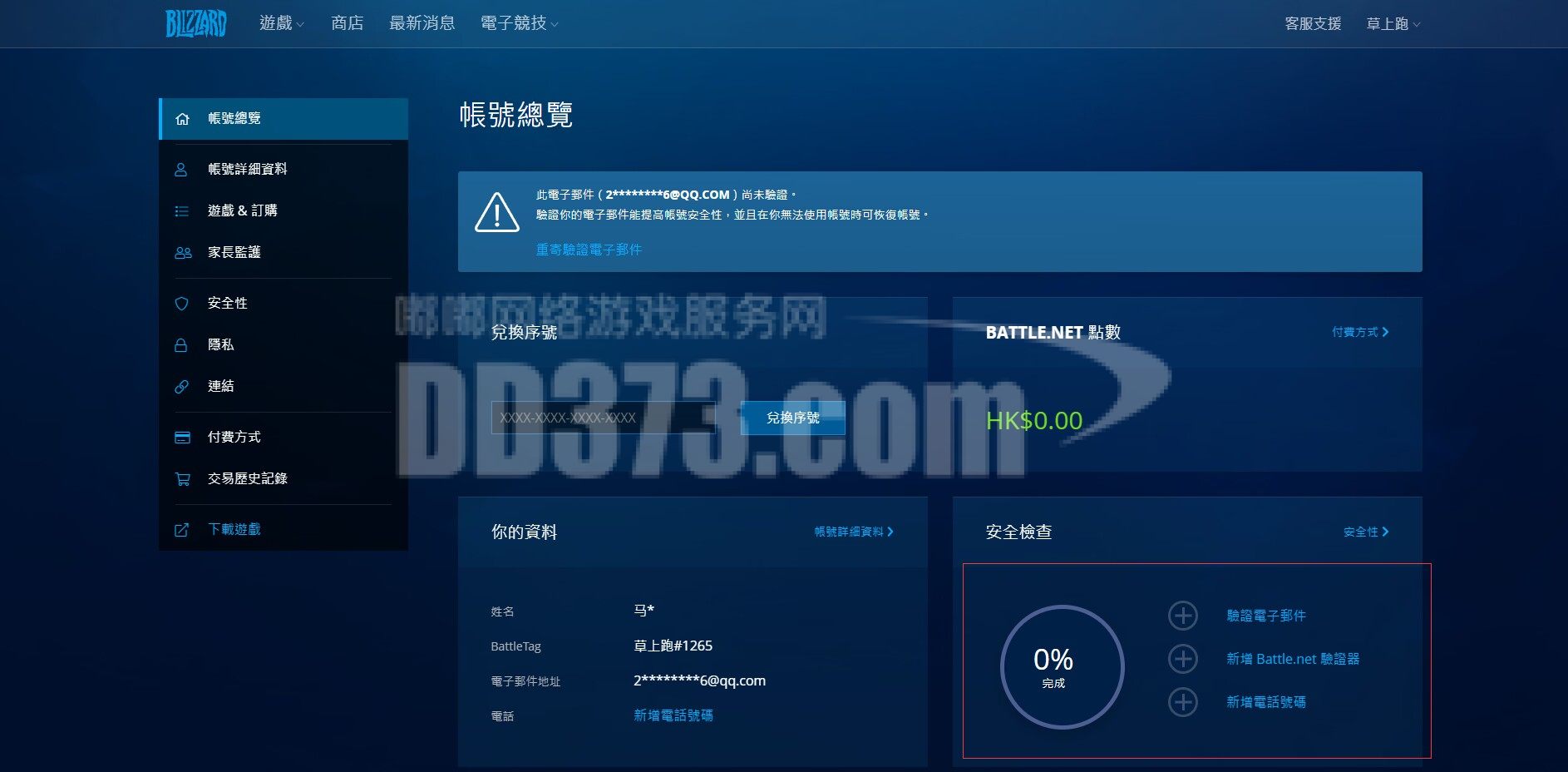Click the list icon beside 遊戲 & 訂購

181,211
